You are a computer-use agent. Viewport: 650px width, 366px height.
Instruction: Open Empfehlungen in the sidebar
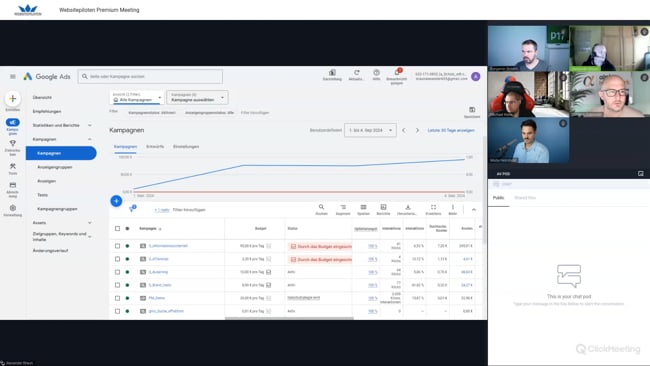(x=47, y=111)
